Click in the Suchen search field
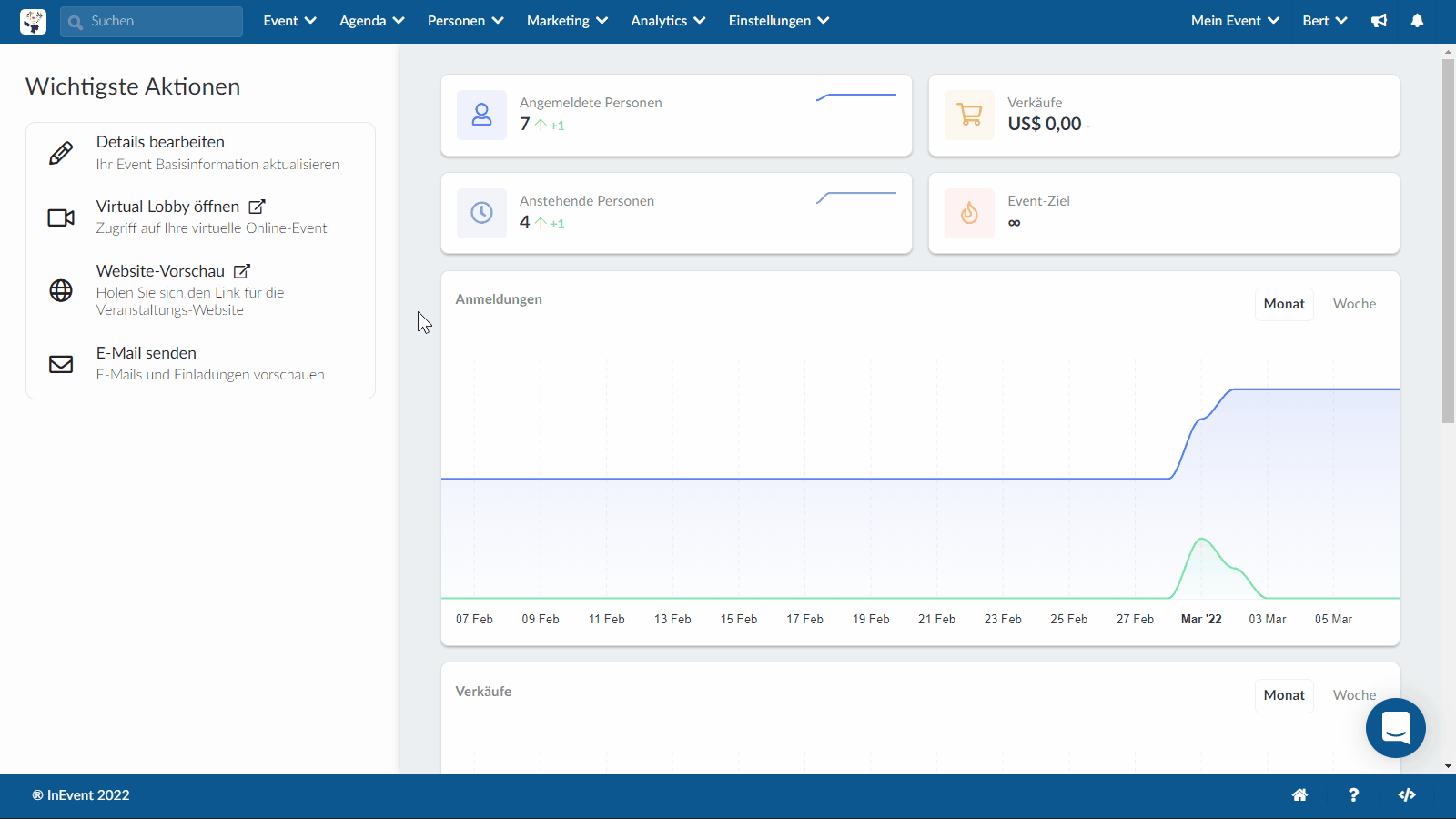 151,21
